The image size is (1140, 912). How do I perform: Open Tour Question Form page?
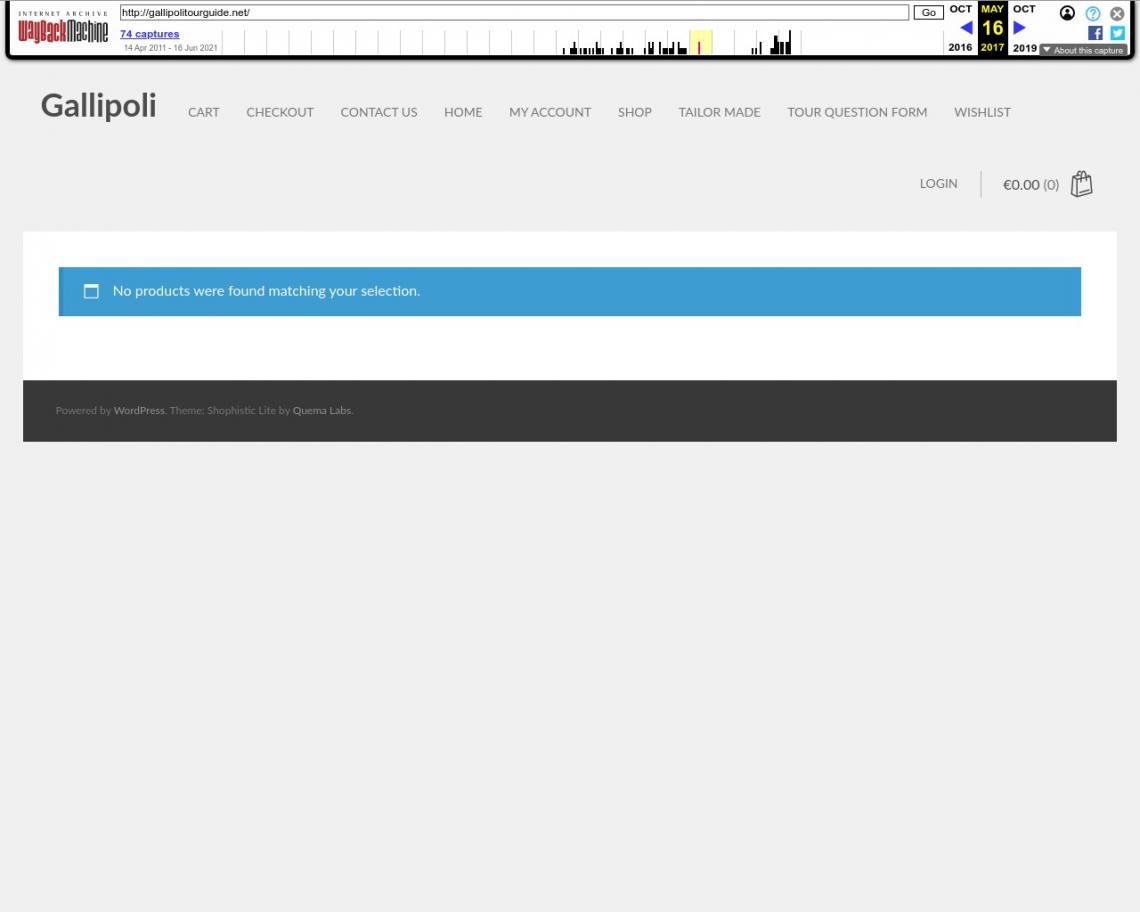click(856, 112)
